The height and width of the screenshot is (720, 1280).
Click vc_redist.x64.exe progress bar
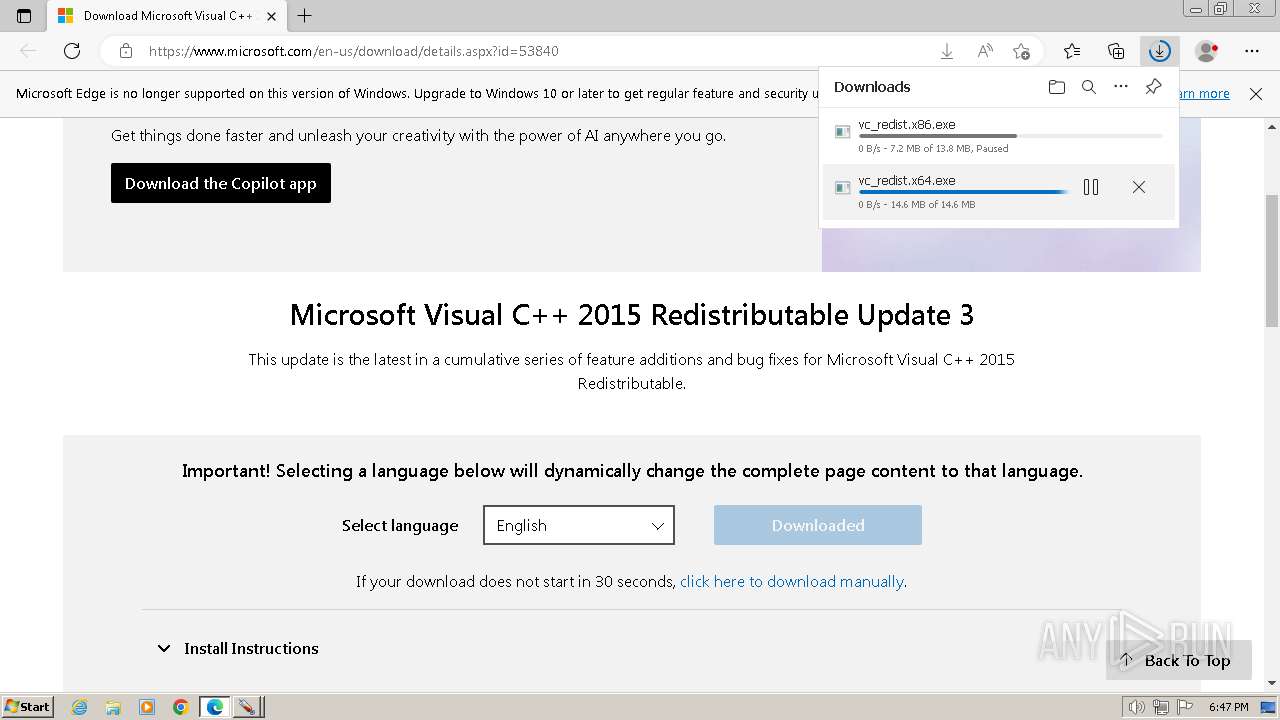pyautogui.click(x=963, y=192)
